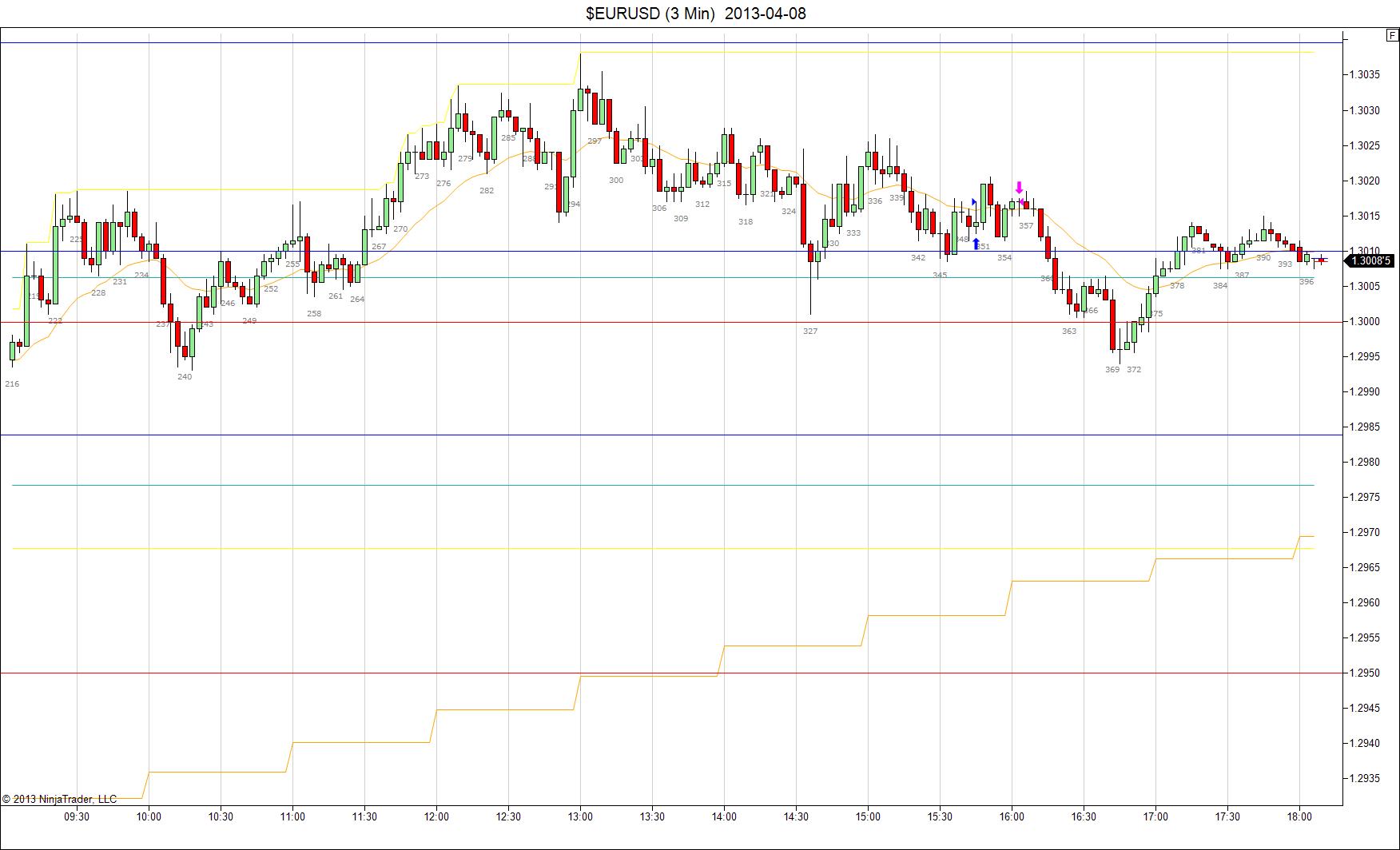Image resolution: width=1400 pixels, height=850 pixels.
Task: Click the 1.3005 price axis label
Action: (1364, 286)
